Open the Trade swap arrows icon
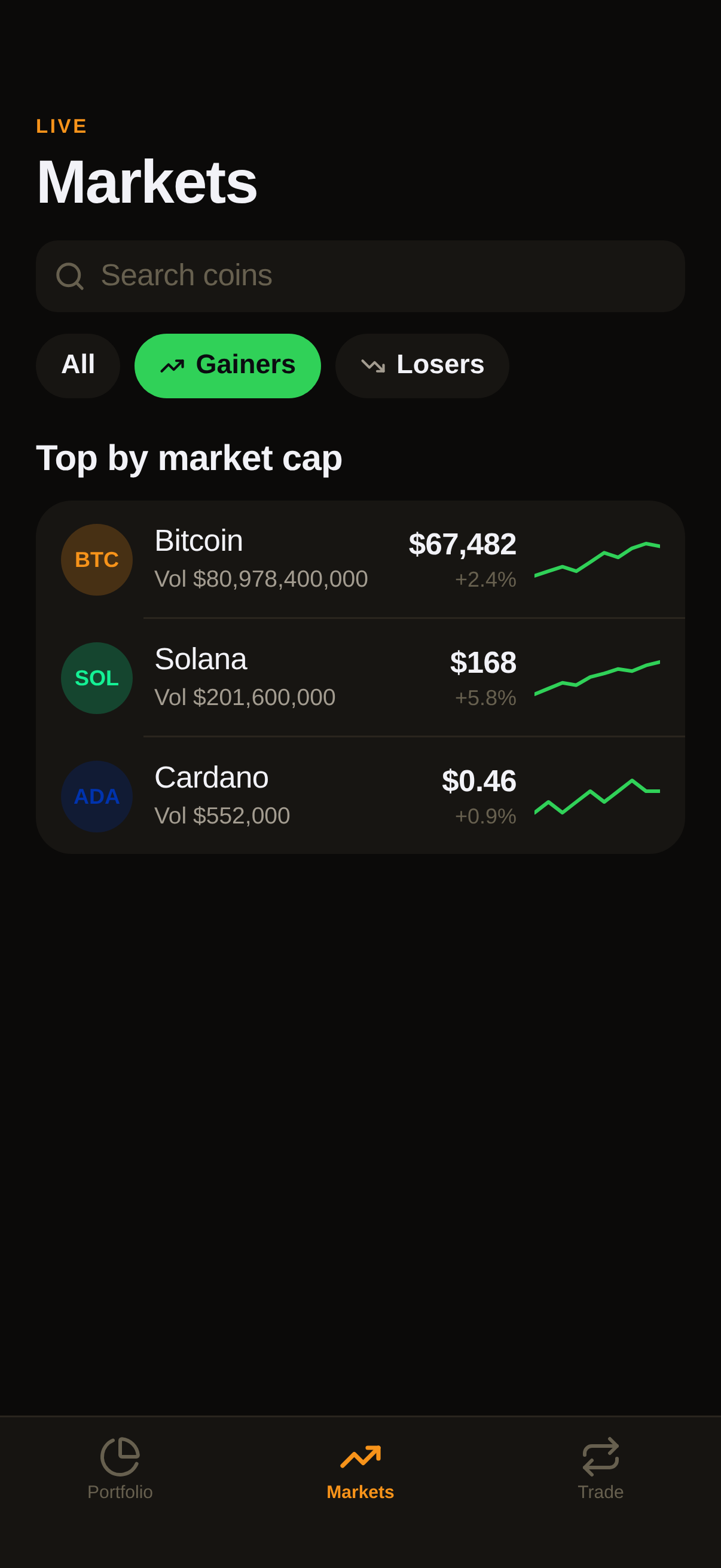 [600, 1457]
